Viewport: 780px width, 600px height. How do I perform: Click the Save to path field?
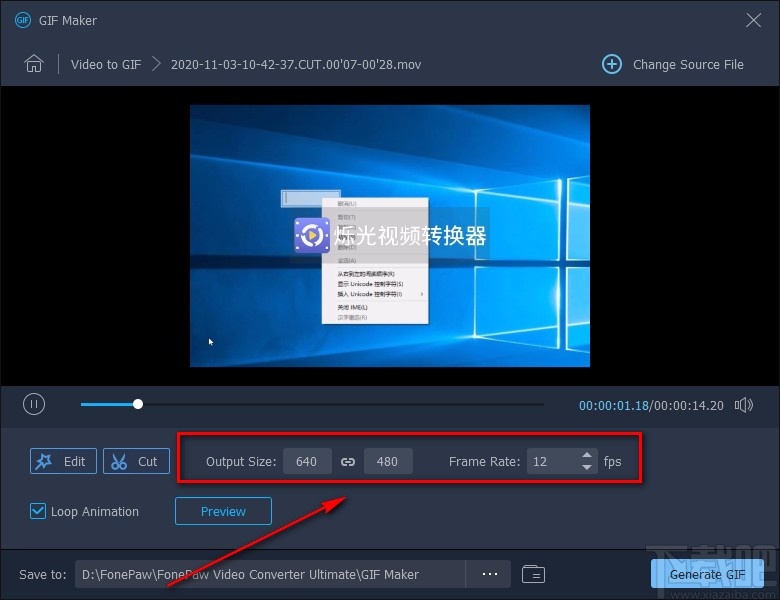coord(270,574)
